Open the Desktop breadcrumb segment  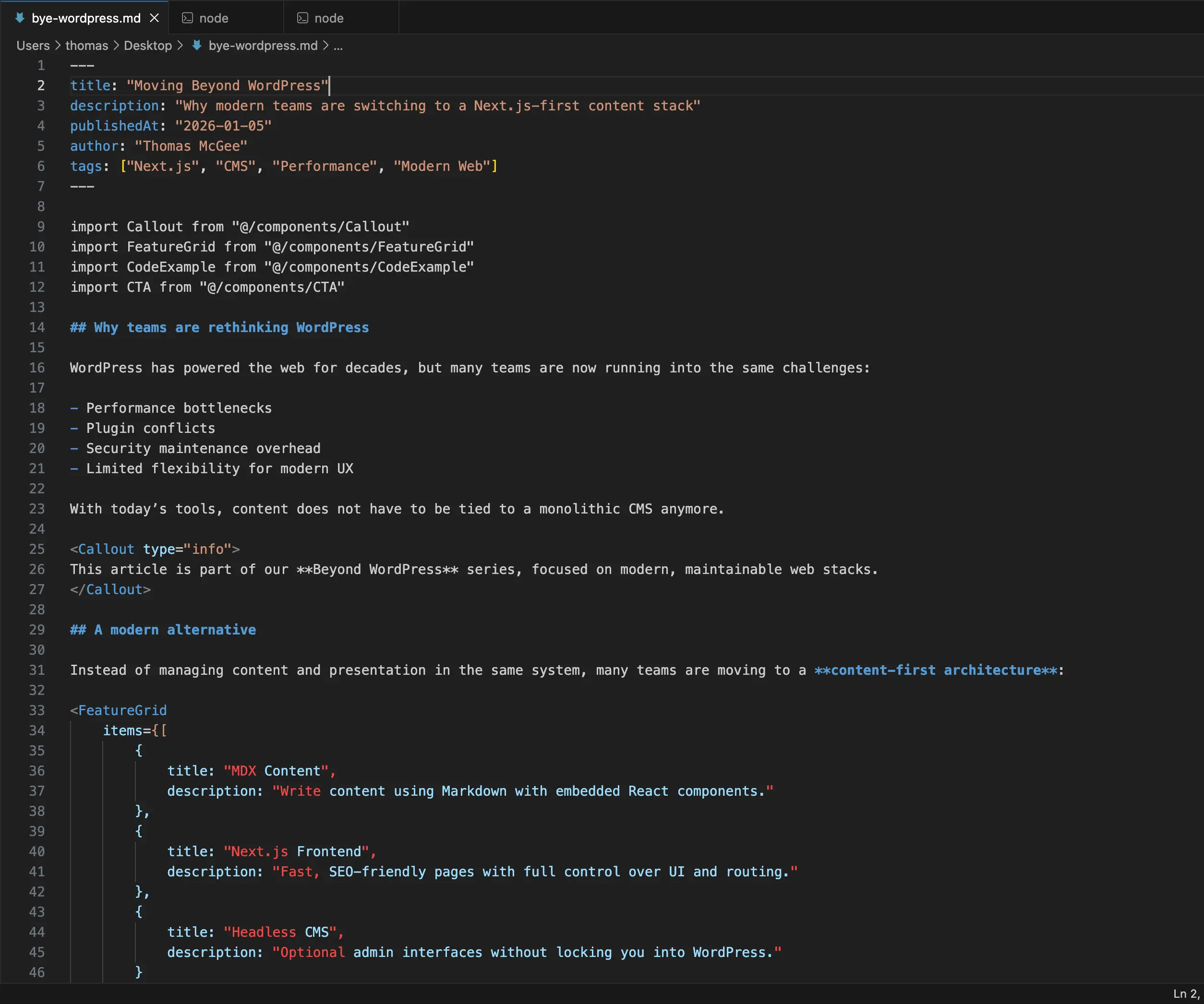click(x=147, y=45)
